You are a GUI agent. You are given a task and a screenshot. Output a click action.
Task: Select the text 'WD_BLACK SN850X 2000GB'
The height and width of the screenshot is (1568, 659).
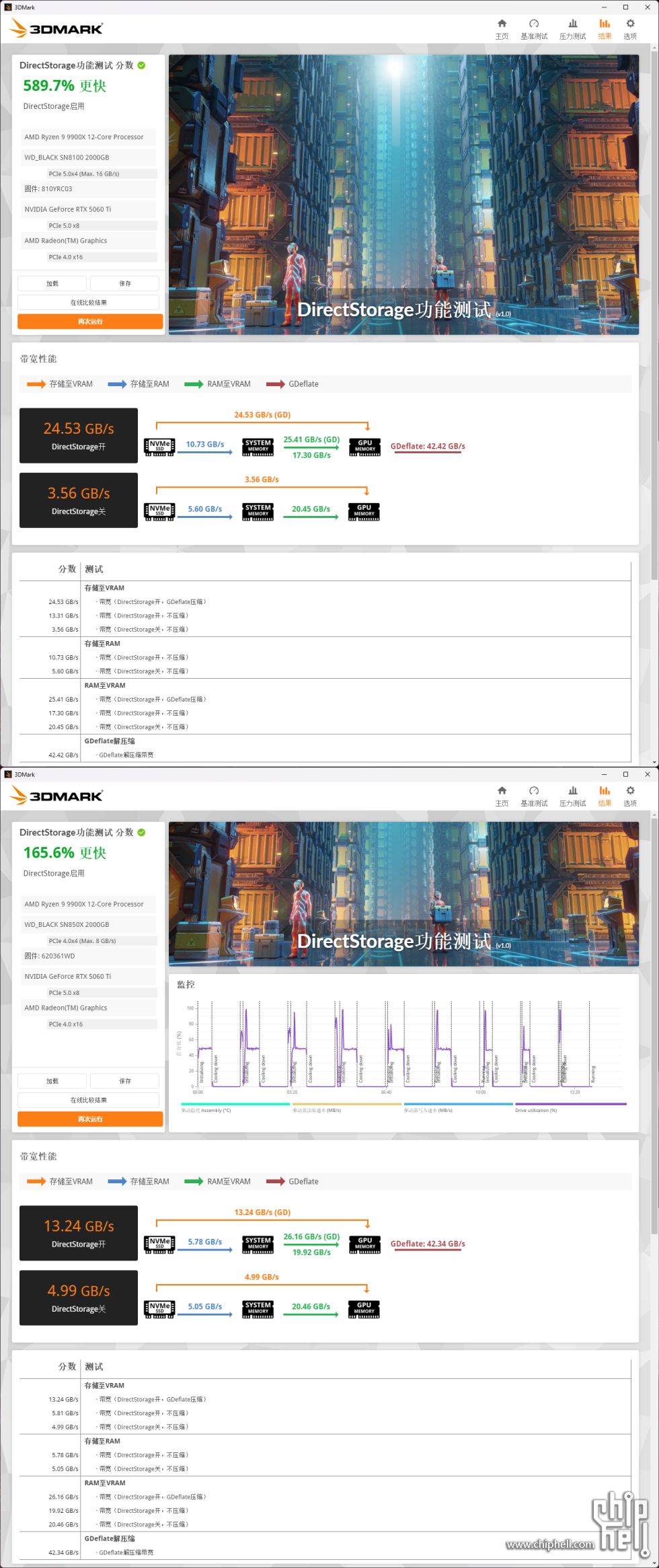pyautogui.click(x=67, y=924)
